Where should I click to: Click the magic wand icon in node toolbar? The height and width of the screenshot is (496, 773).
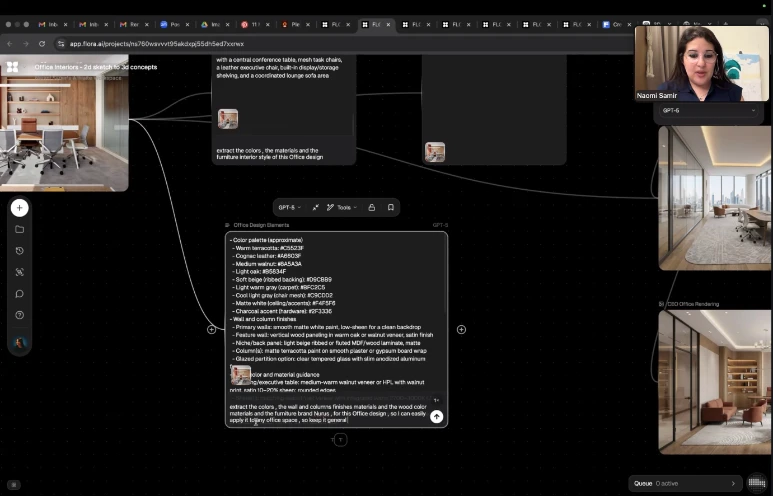[315, 208]
